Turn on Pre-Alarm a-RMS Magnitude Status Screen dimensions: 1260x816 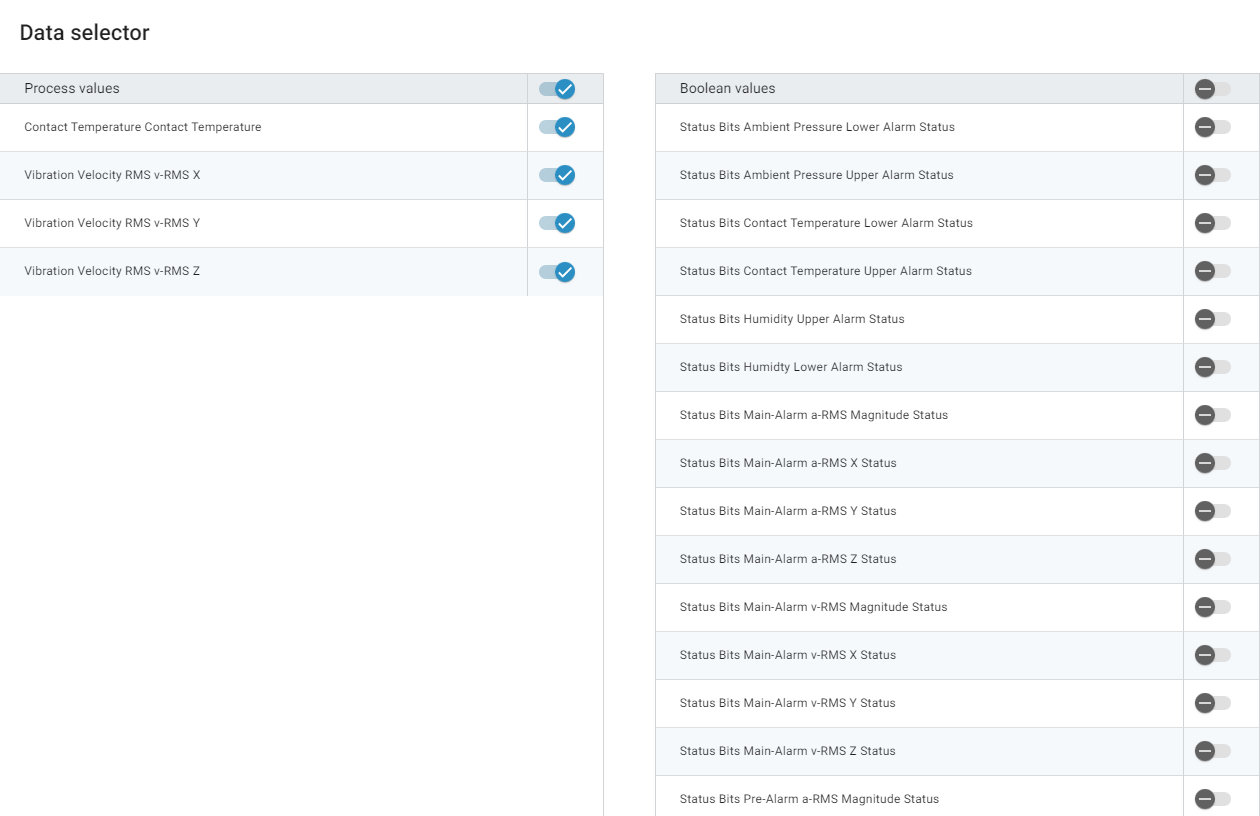coord(1212,799)
